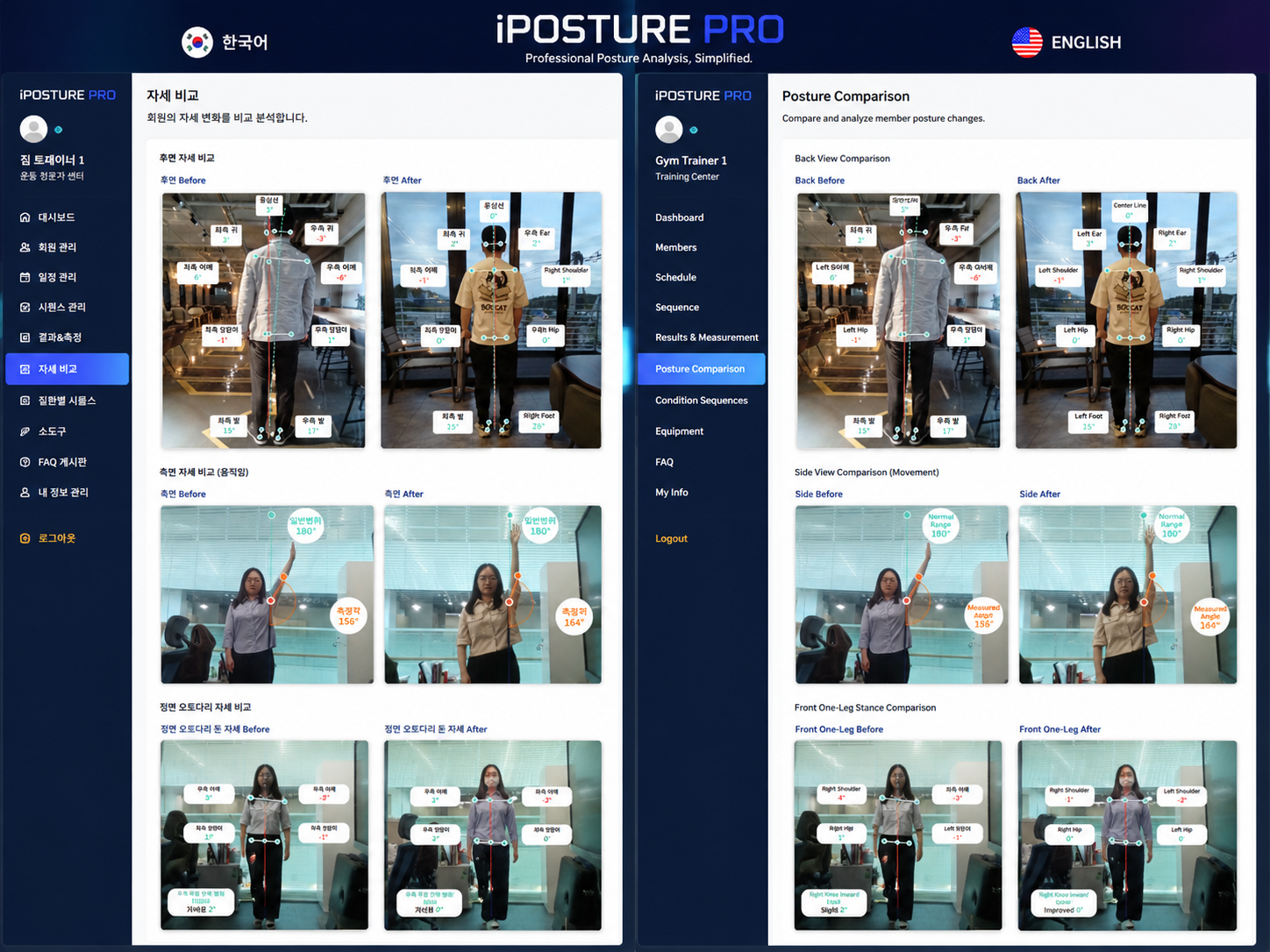Click the 'Posture Comparison' page heading
This screenshot has height=952, width=1270.
pyautogui.click(x=845, y=96)
